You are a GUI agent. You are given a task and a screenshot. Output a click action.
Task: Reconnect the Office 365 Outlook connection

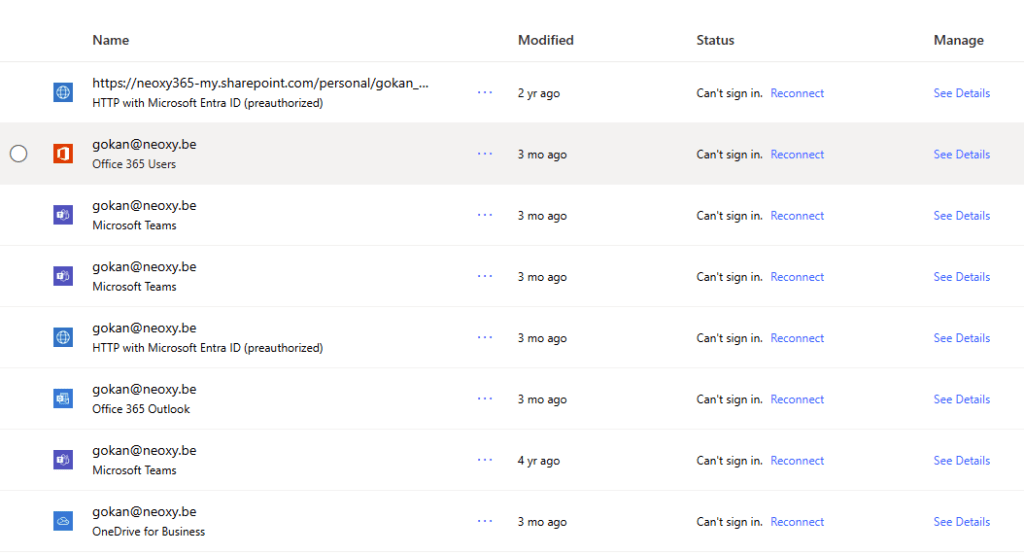797,399
